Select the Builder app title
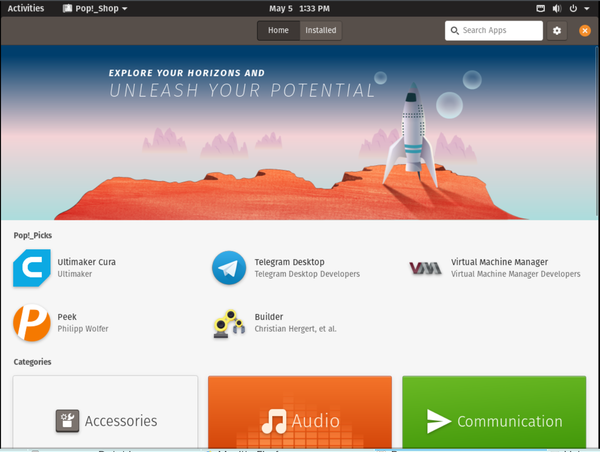This screenshot has height=452, width=600. point(269,317)
